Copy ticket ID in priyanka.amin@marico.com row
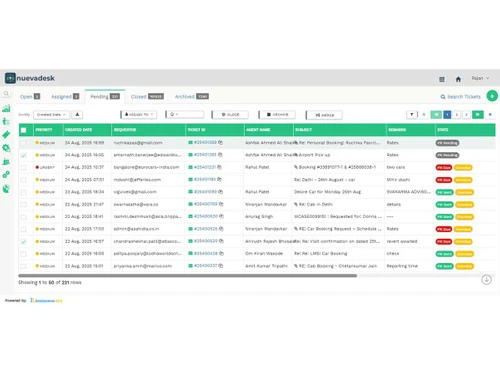This screenshot has width=500, height=375. [x=220, y=266]
